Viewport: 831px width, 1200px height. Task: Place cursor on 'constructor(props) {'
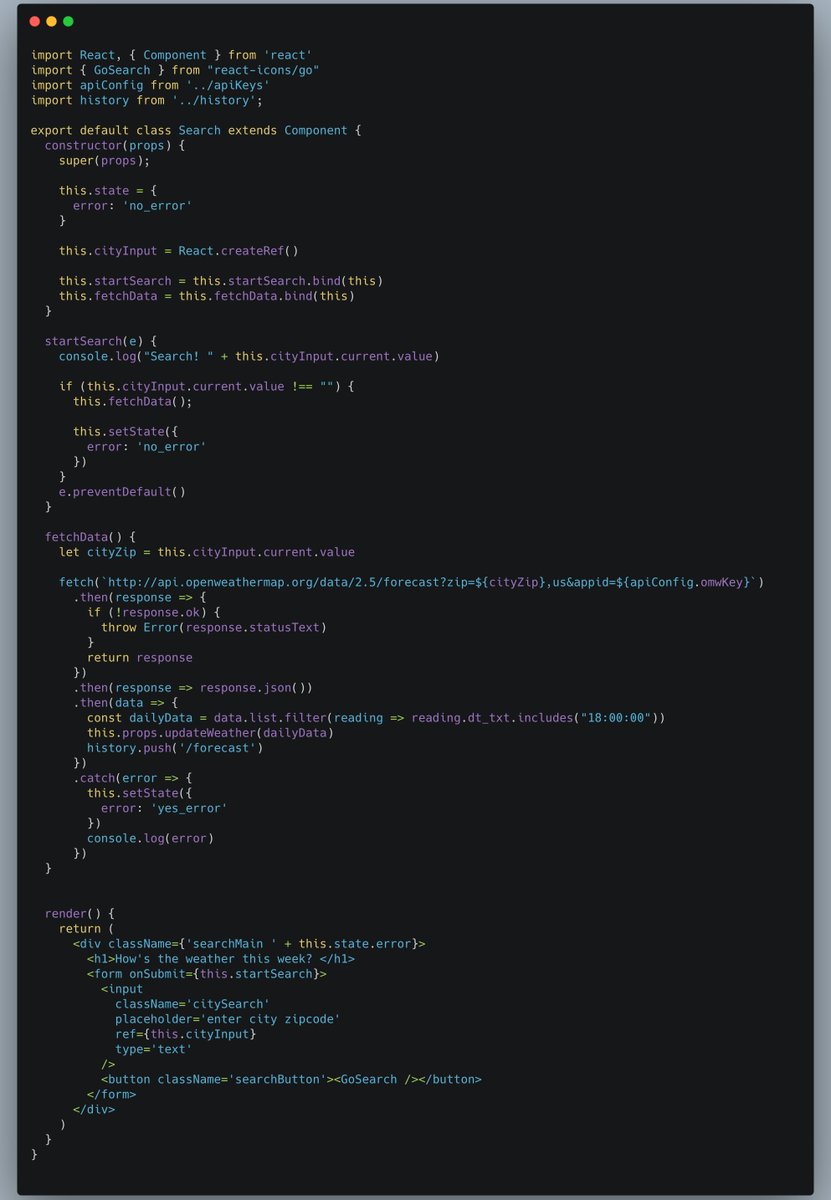point(115,145)
